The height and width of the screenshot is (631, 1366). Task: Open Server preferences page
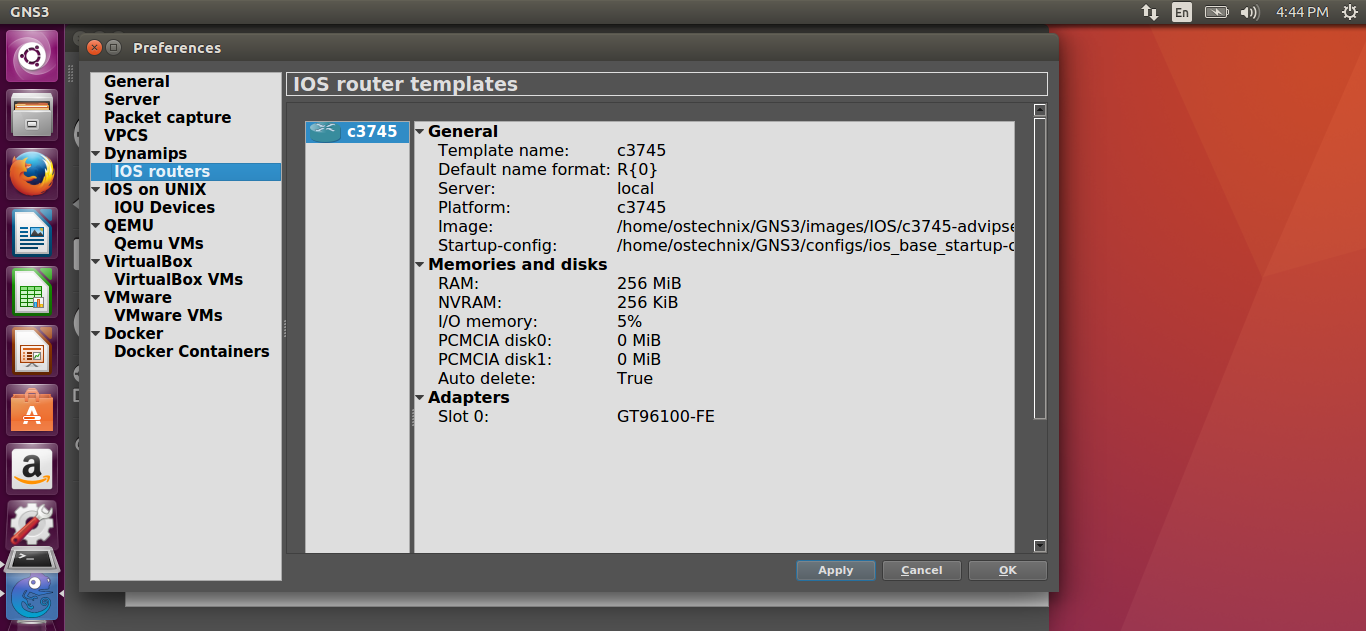[x=132, y=100]
